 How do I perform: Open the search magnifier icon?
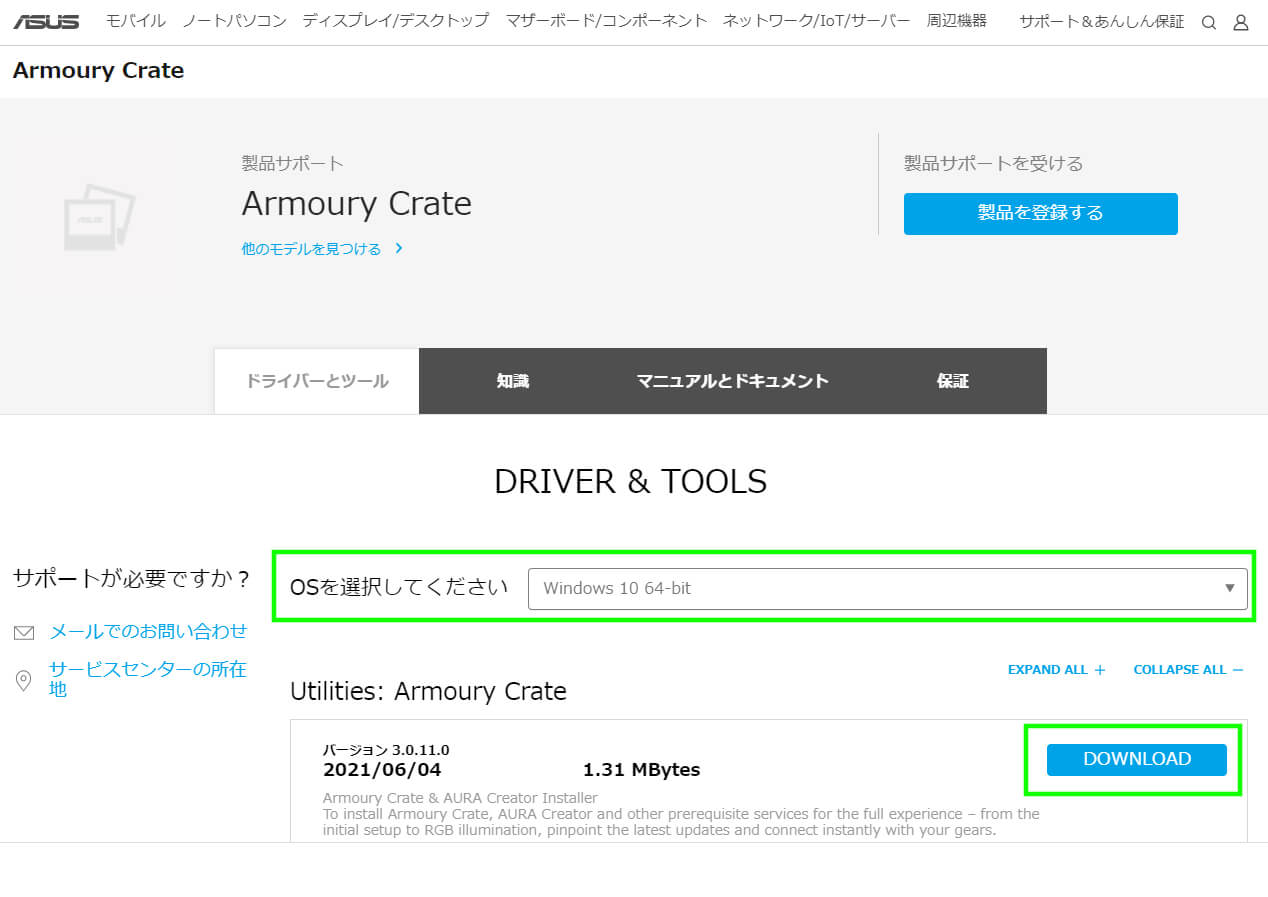pyautogui.click(x=1209, y=23)
